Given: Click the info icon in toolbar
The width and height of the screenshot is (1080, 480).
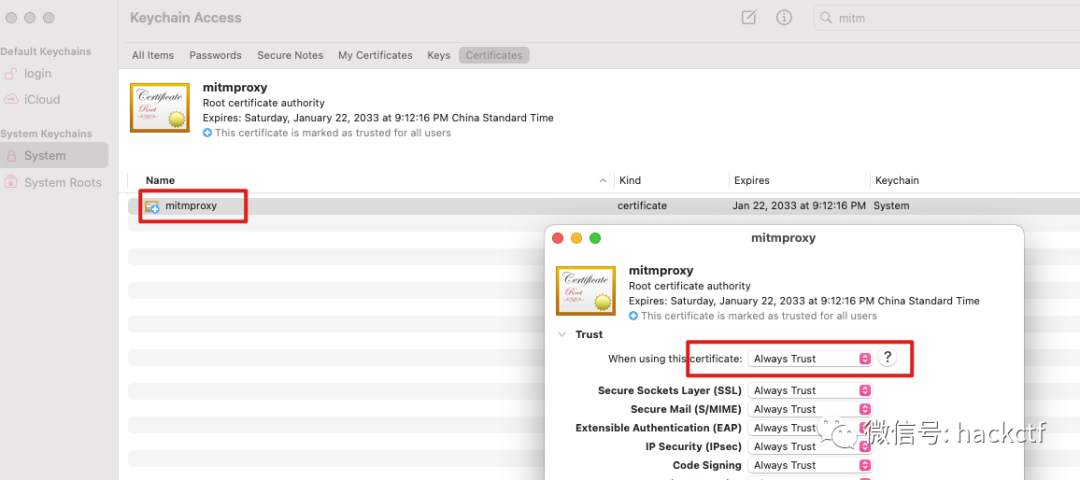Looking at the screenshot, I should (x=784, y=18).
